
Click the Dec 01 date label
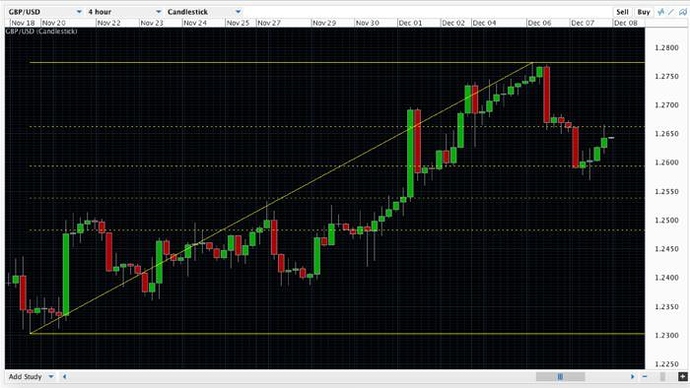tap(410, 23)
